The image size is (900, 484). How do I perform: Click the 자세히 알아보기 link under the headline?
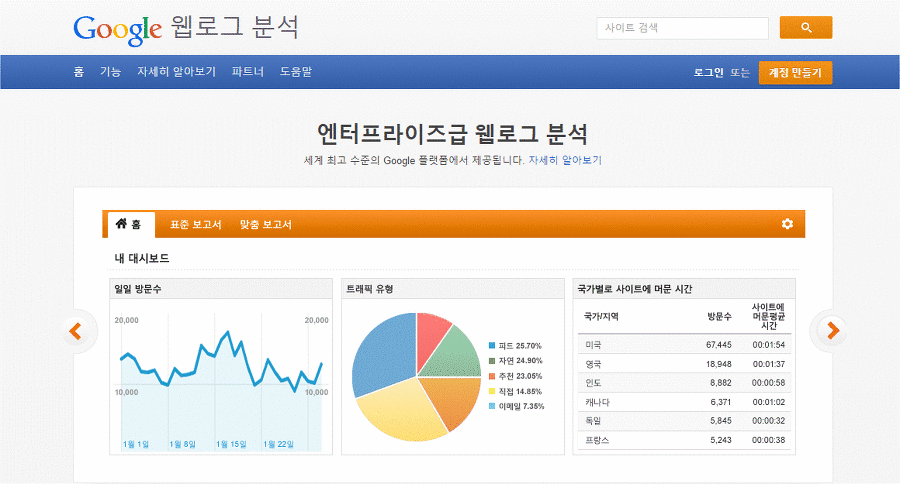pyautogui.click(x=565, y=160)
